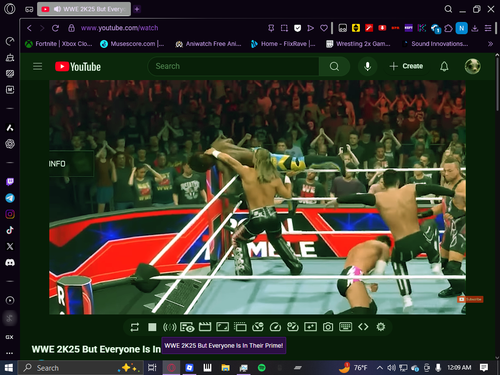The height and width of the screenshot is (375, 500).
Task: Go to YouTube home via logo
Action: pos(78,67)
